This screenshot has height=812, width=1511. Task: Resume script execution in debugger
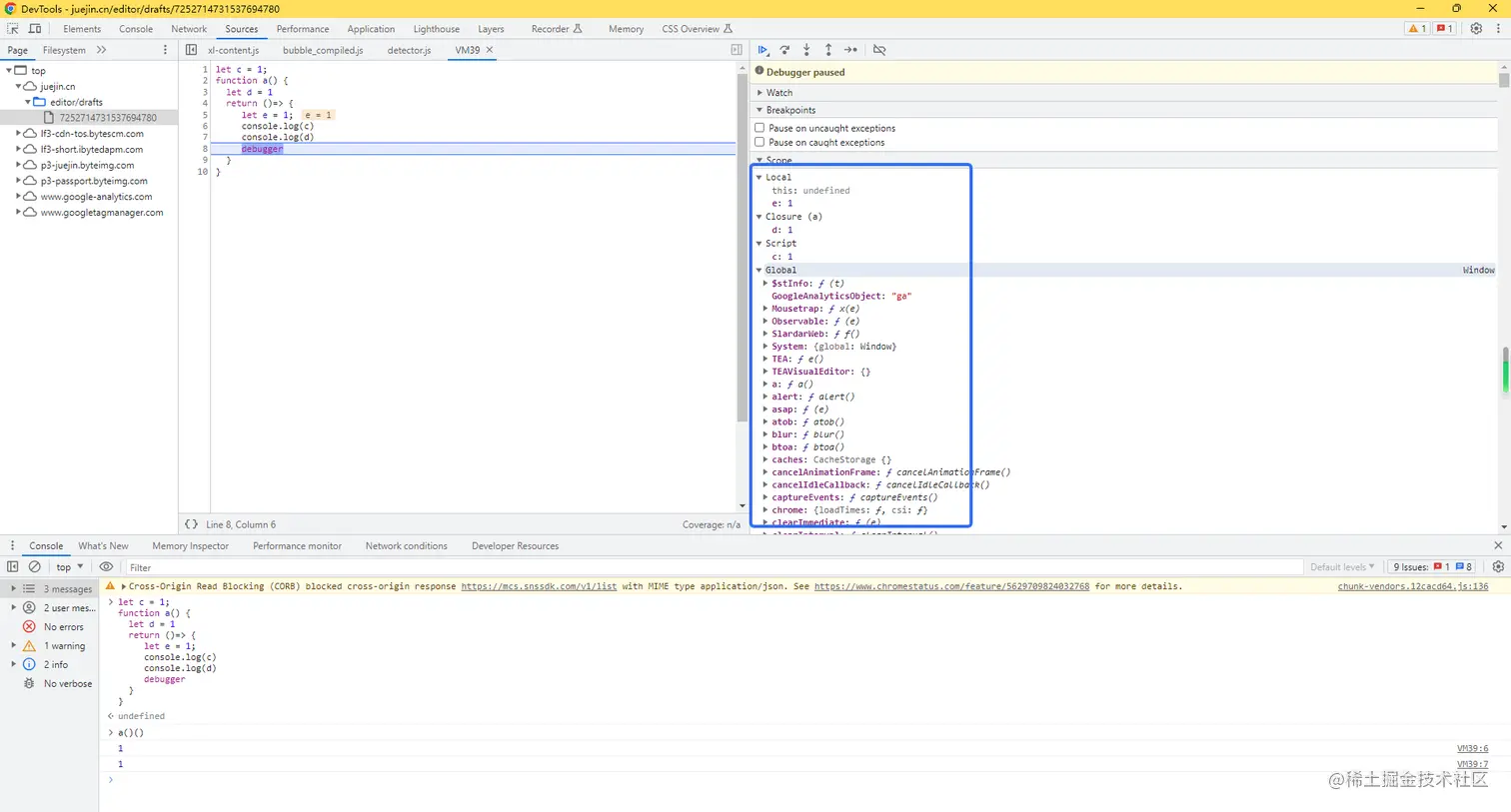(763, 50)
